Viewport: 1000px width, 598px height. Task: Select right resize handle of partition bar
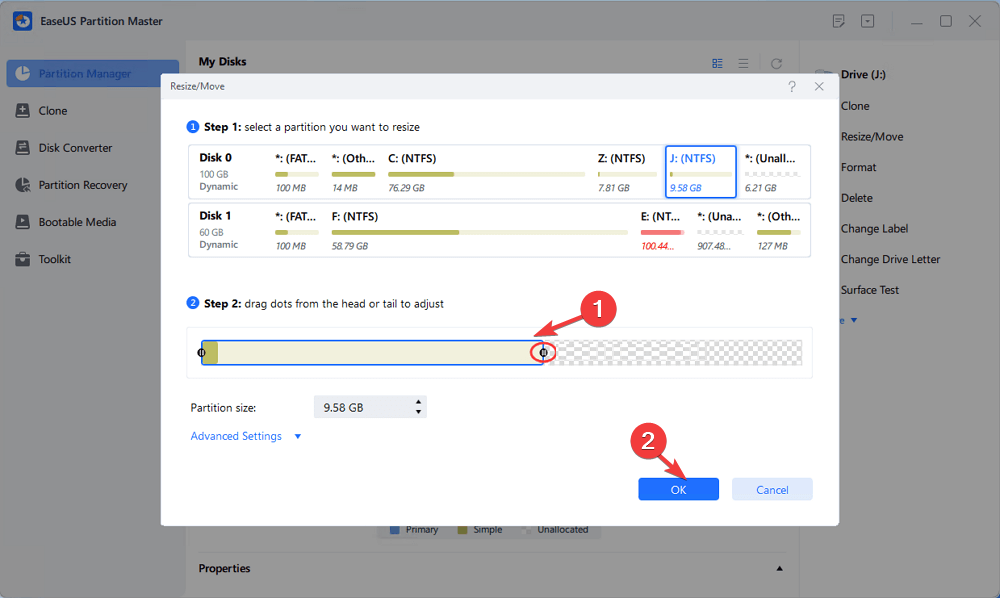coord(543,353)
